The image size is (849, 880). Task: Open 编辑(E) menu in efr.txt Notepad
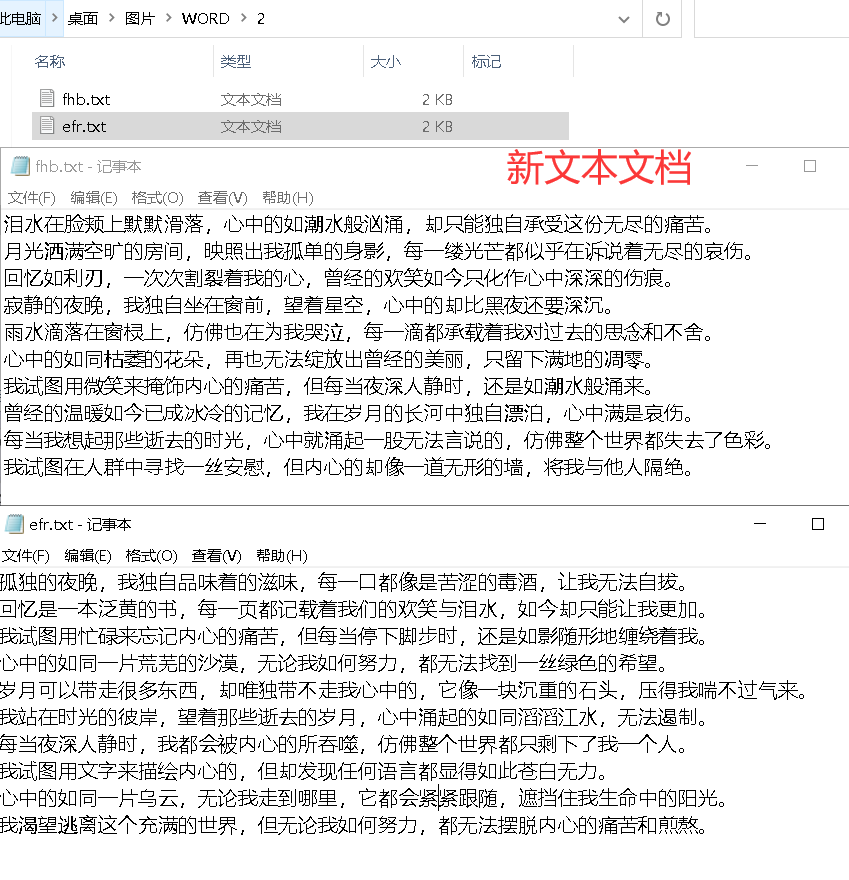click(x=88, y=556)
